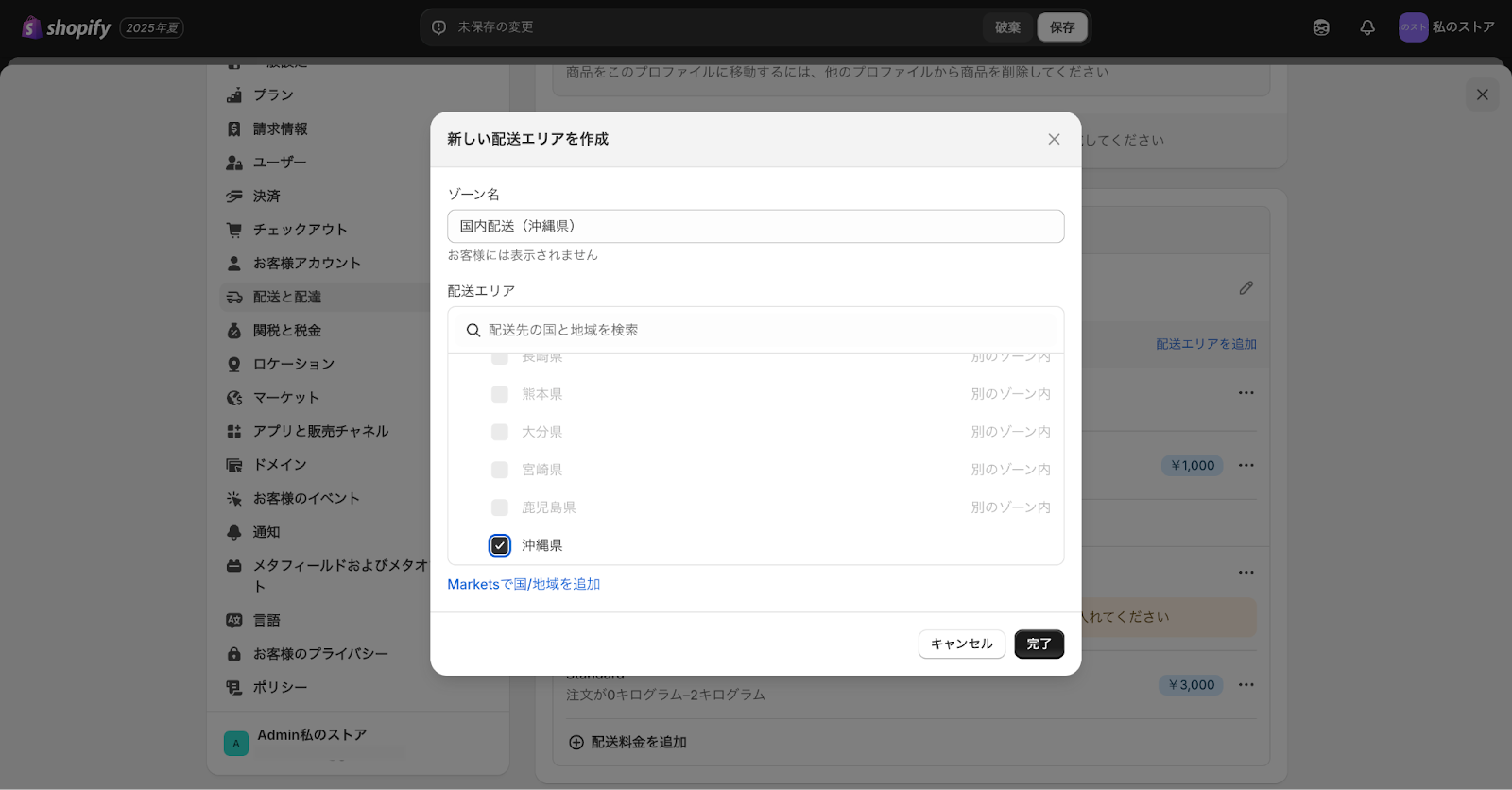Click the プラン icon in sidebar
1512x790 pixels.
[x=234, y=95]
